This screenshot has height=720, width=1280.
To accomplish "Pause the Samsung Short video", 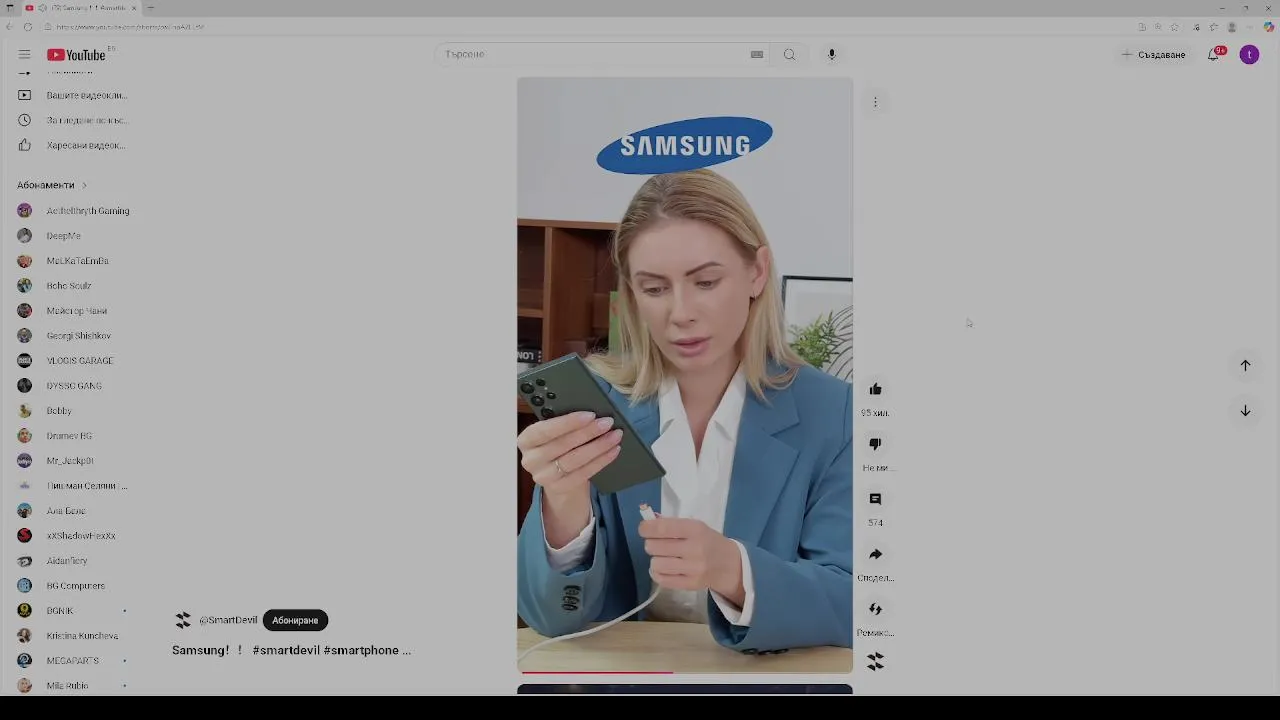I will pos(685,375).
